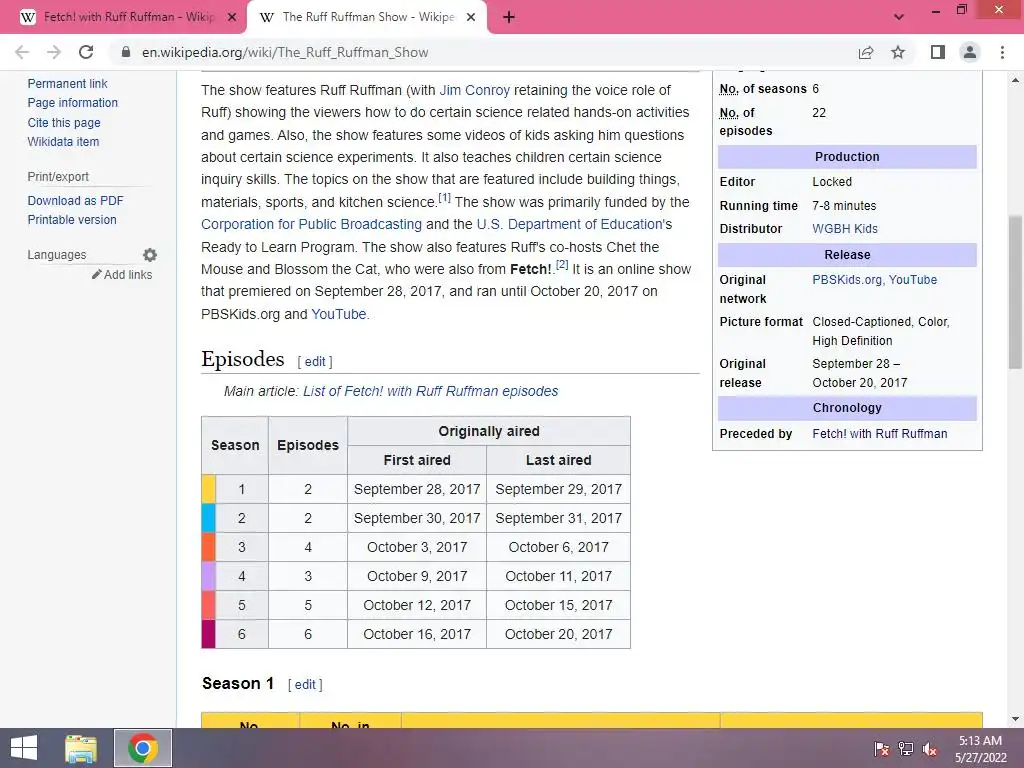Click the muted volume tray icon
Image resolution: width=1024 pixels, height=768 pixels.
(x=930, y=748)
